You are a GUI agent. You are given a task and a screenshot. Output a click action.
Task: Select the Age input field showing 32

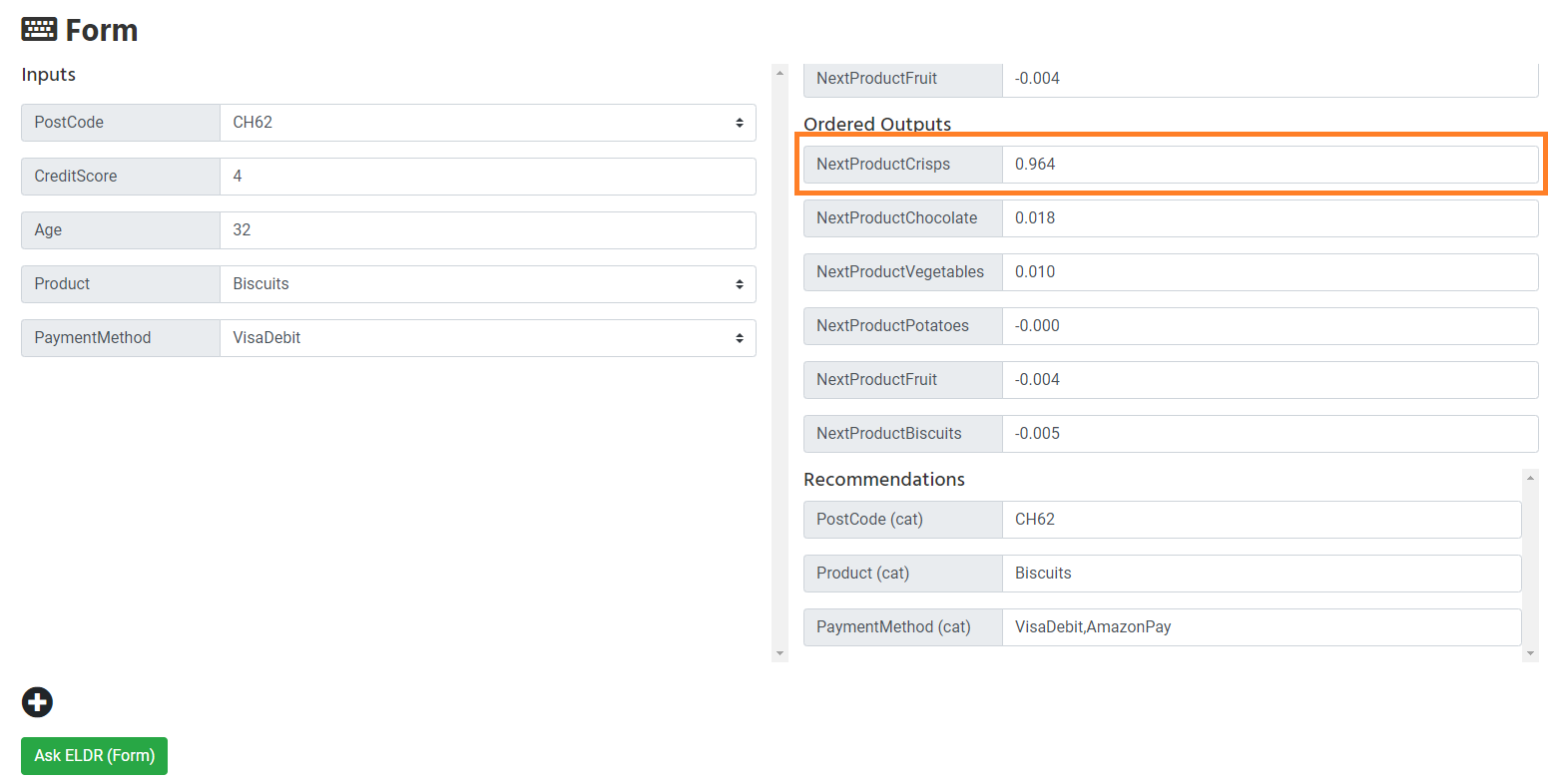tap(489, 229)
